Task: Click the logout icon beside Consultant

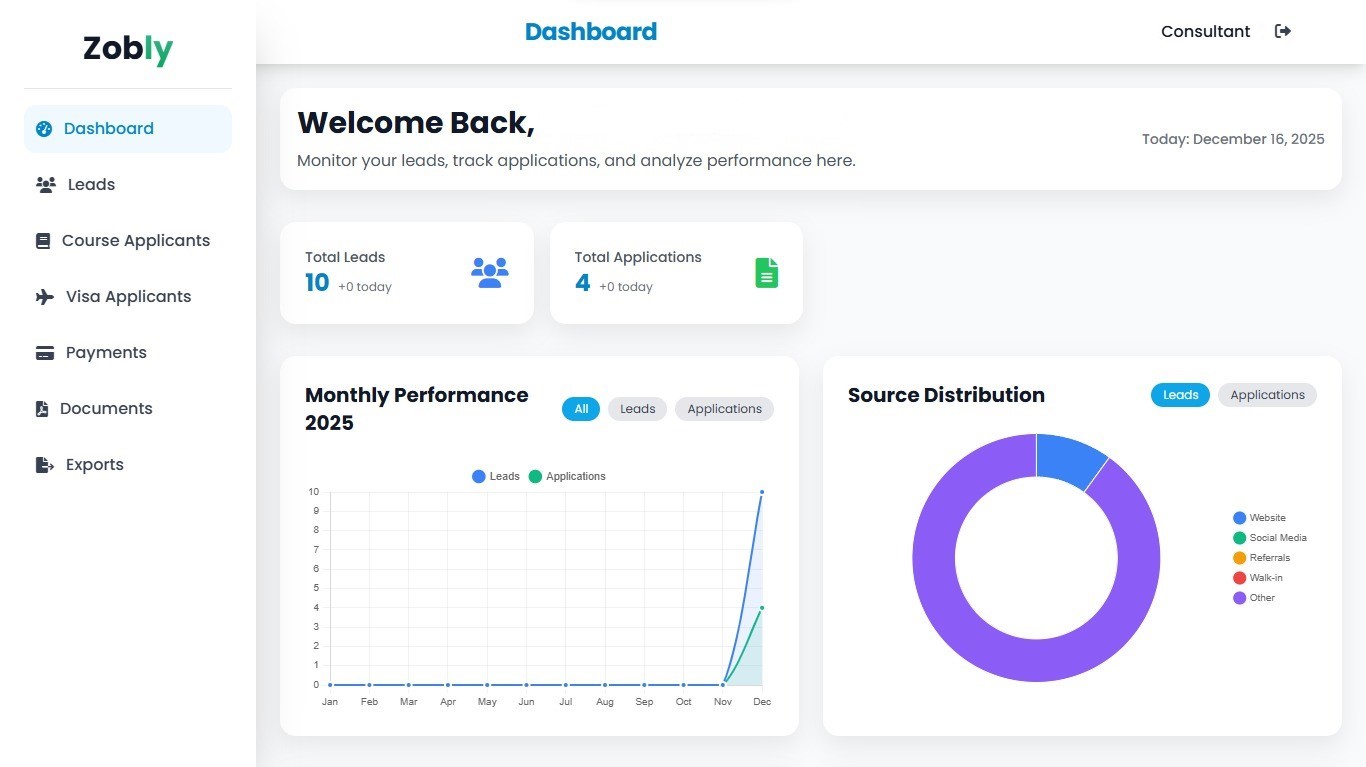Action: 1283,31
